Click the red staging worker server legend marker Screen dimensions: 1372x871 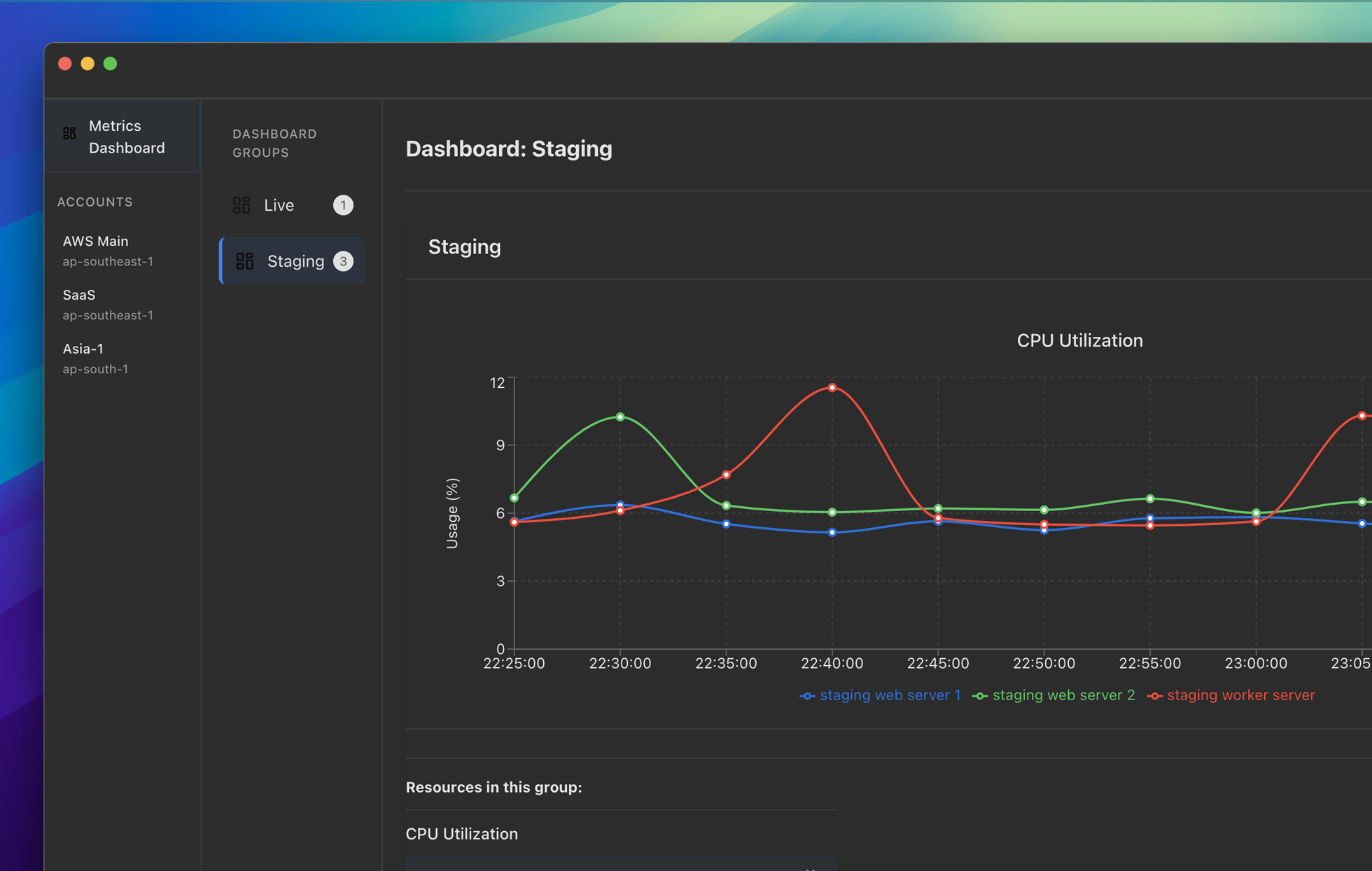click(x=1155, y=696)
